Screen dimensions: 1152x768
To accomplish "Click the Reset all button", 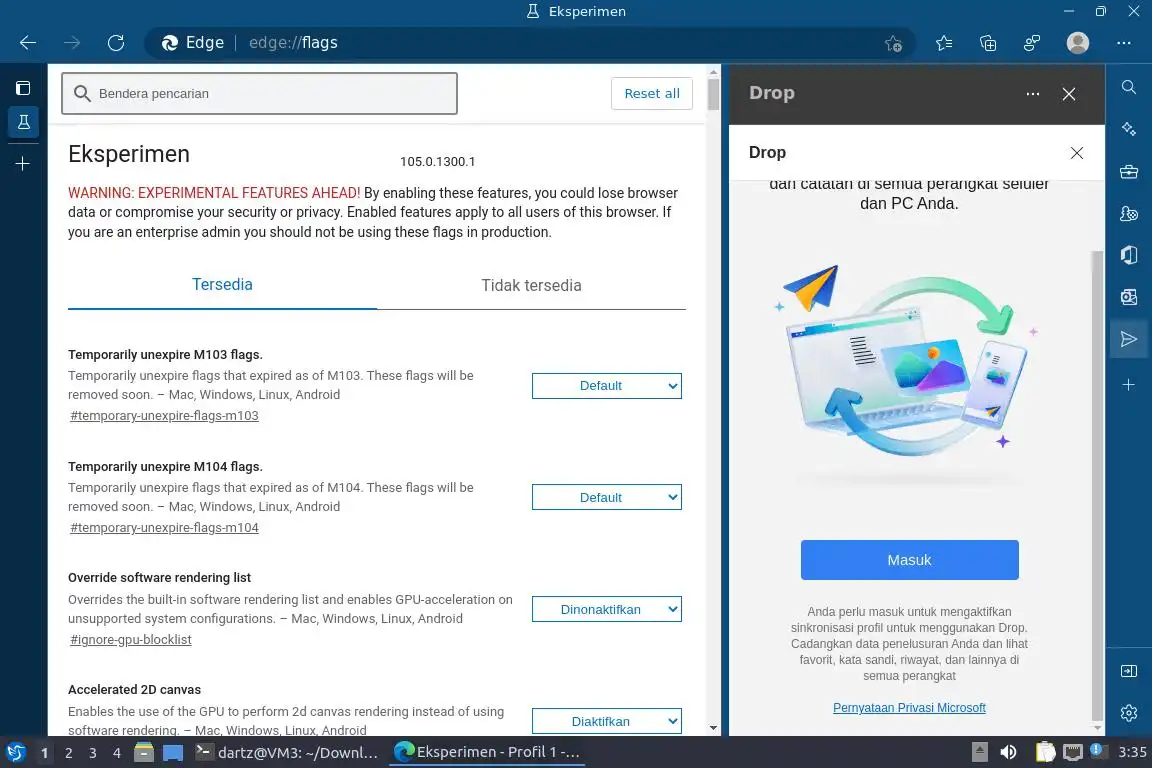I will coord(652,93).
